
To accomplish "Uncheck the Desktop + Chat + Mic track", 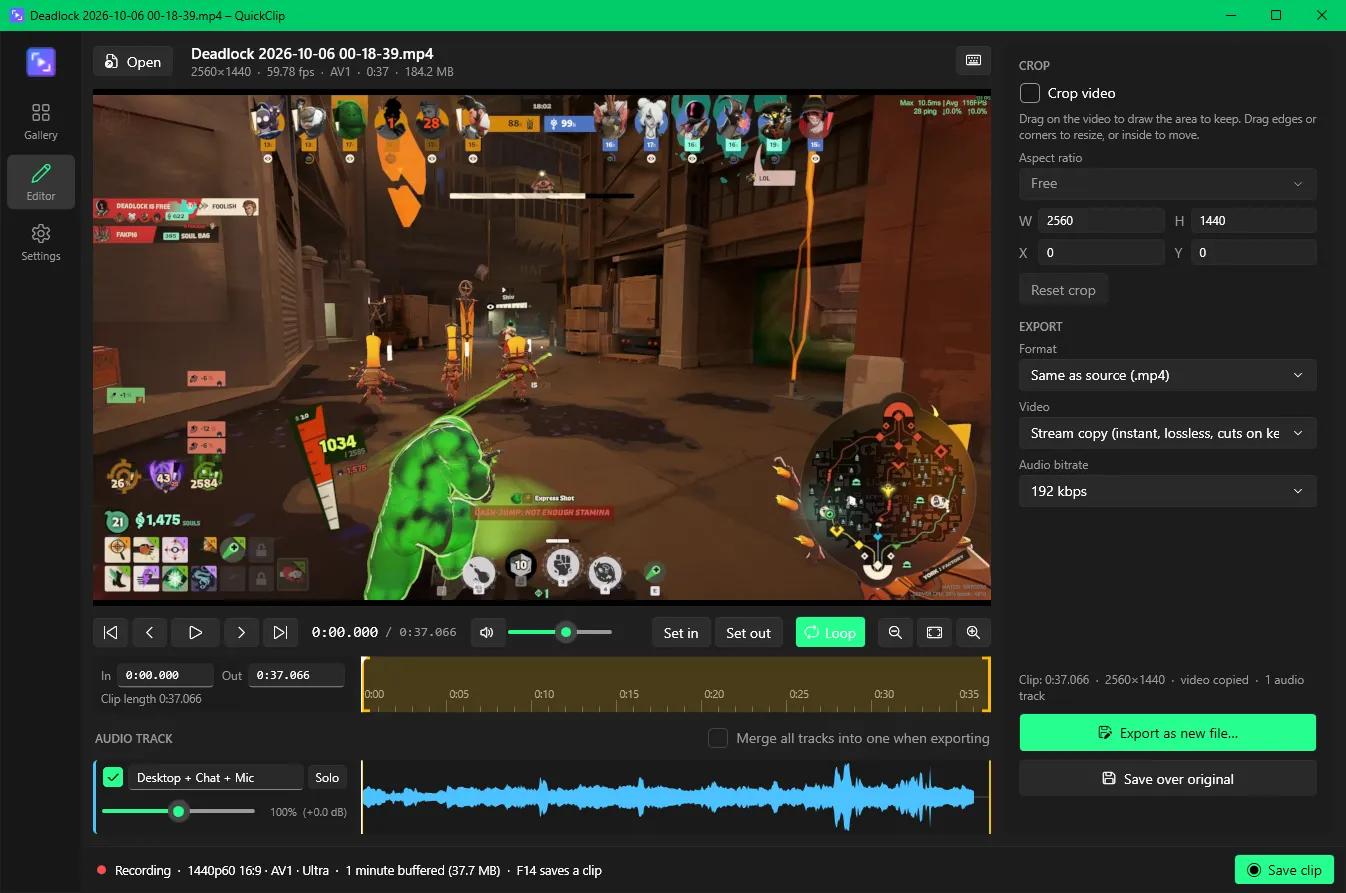I will click(x=113, y=777).
